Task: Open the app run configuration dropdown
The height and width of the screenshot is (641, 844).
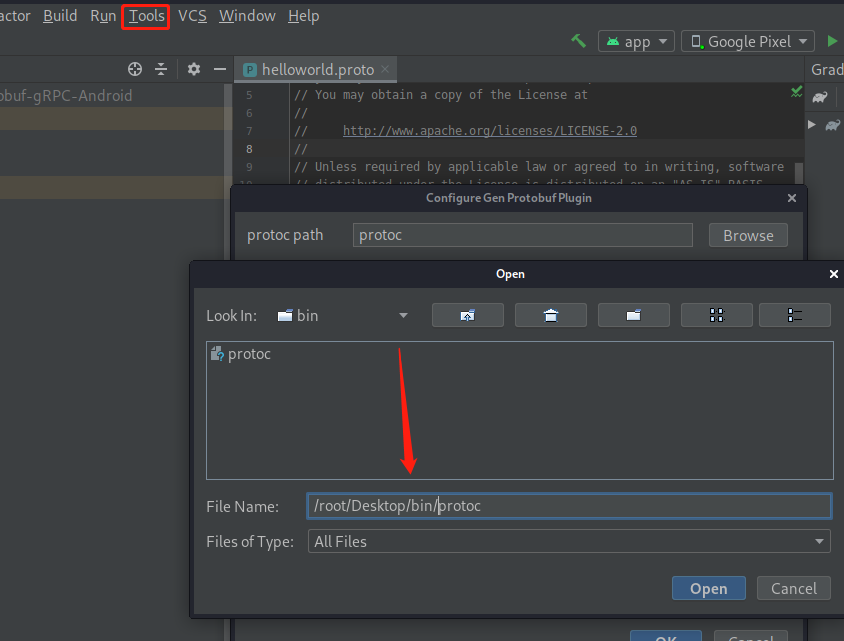Action: tap(637, 41)
